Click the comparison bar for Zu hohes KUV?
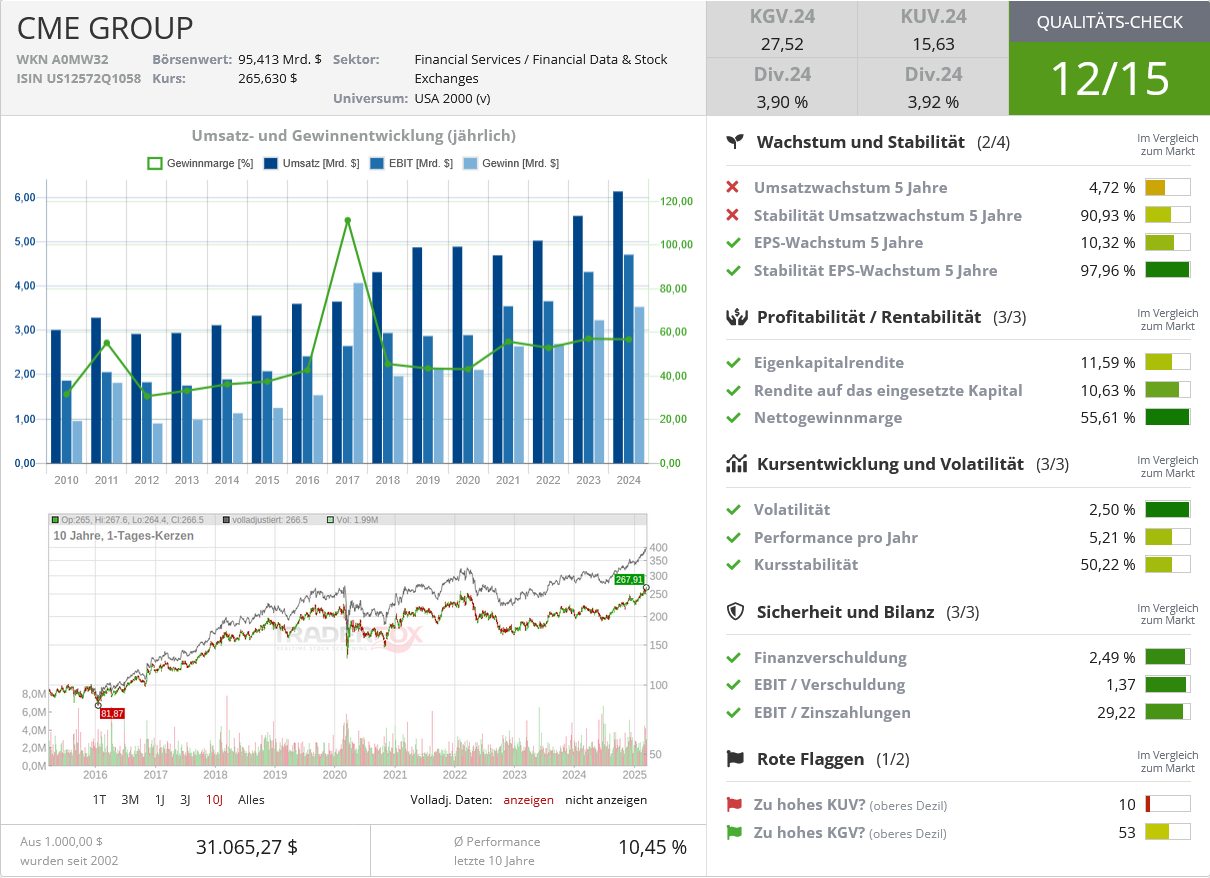1210x878 pixels. click(x=1168, y=804)
